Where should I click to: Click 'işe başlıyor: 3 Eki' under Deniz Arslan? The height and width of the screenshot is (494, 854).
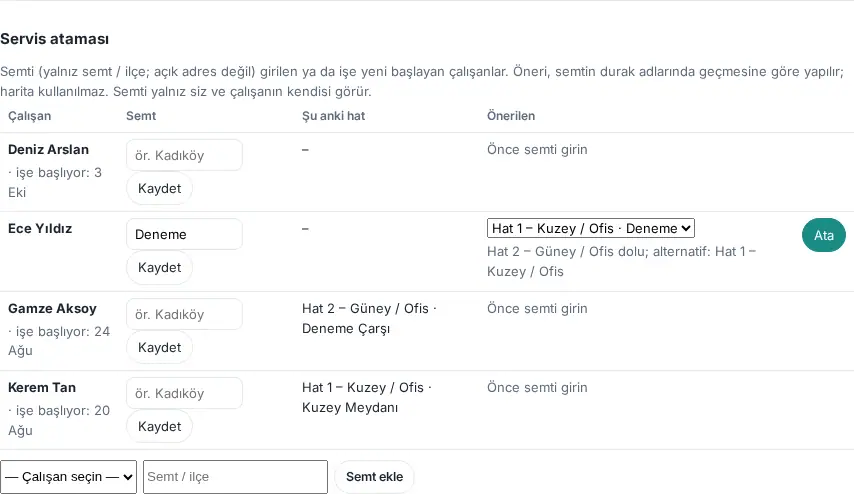[x=54, y=182]
